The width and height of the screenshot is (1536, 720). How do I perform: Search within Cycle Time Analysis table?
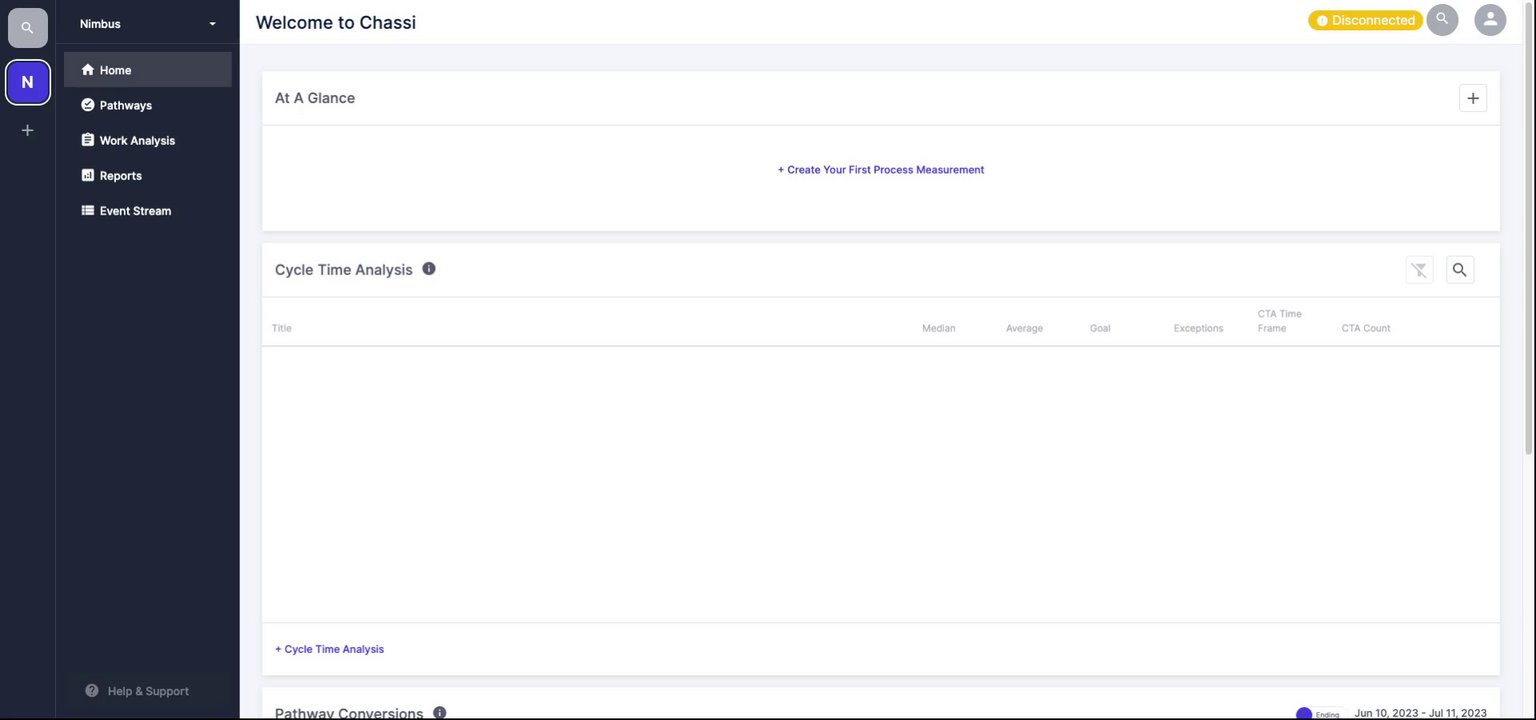tap(1460, 270)
